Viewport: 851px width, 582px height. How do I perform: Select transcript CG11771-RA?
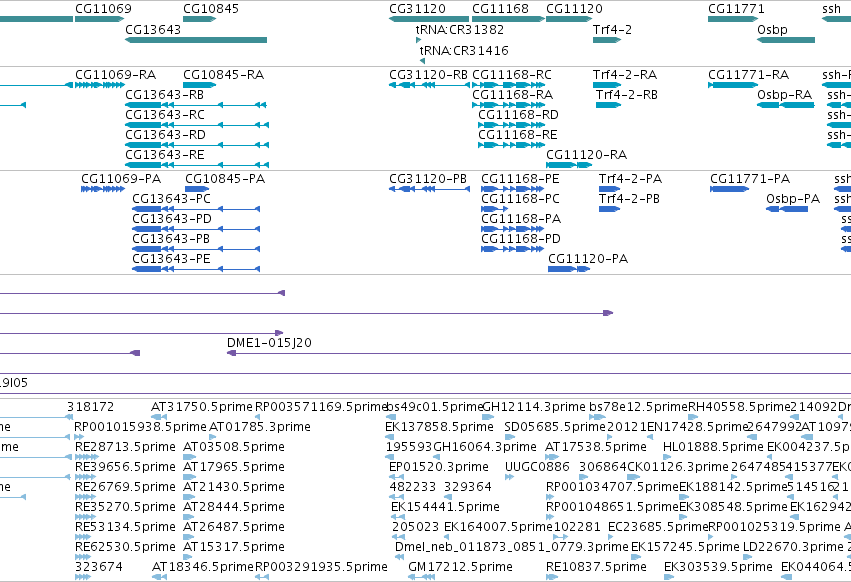(x=748, y=74)
